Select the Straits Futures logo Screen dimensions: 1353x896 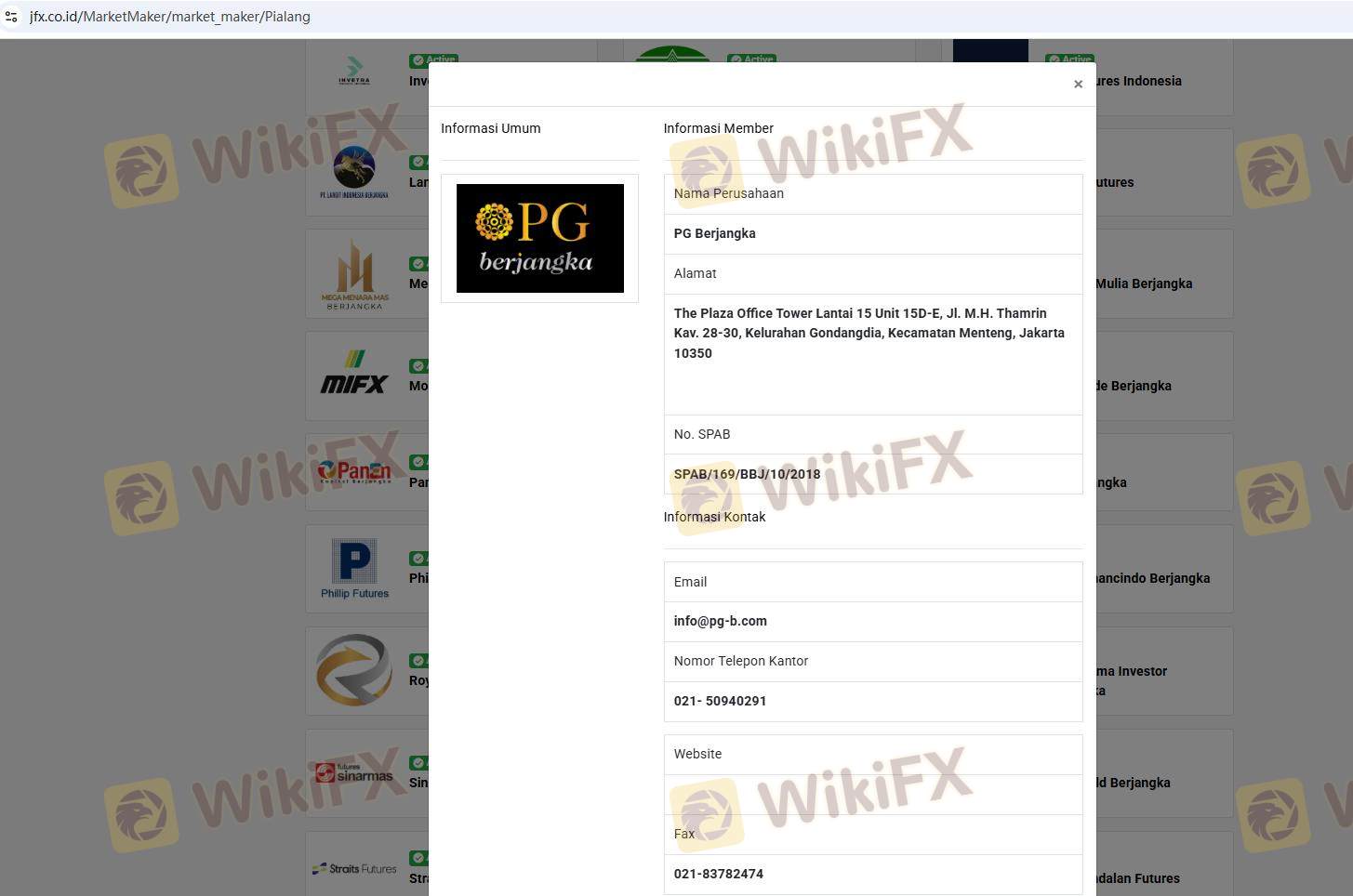point(354,869)
